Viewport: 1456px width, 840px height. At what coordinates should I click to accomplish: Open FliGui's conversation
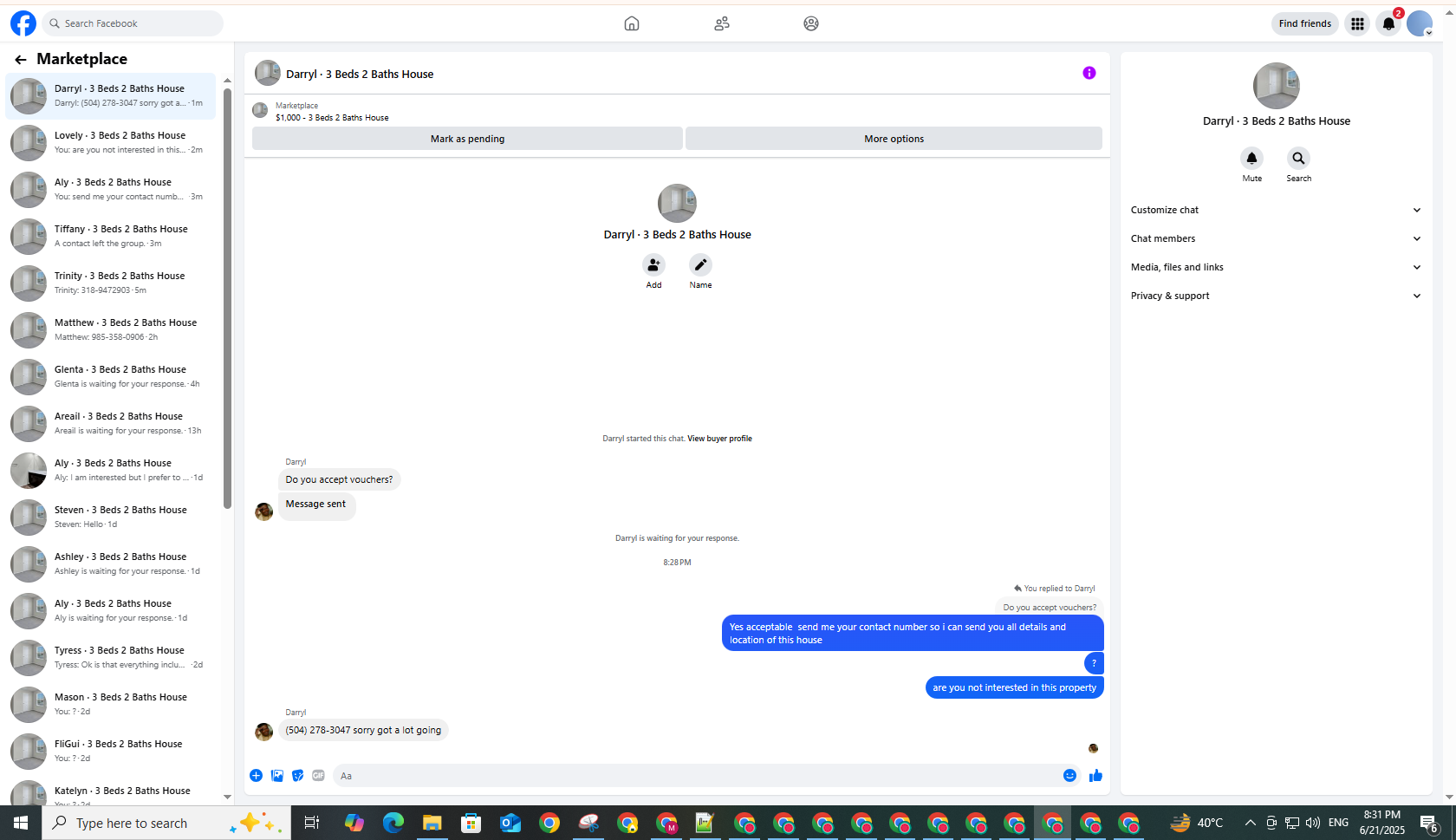coord(111,751)
